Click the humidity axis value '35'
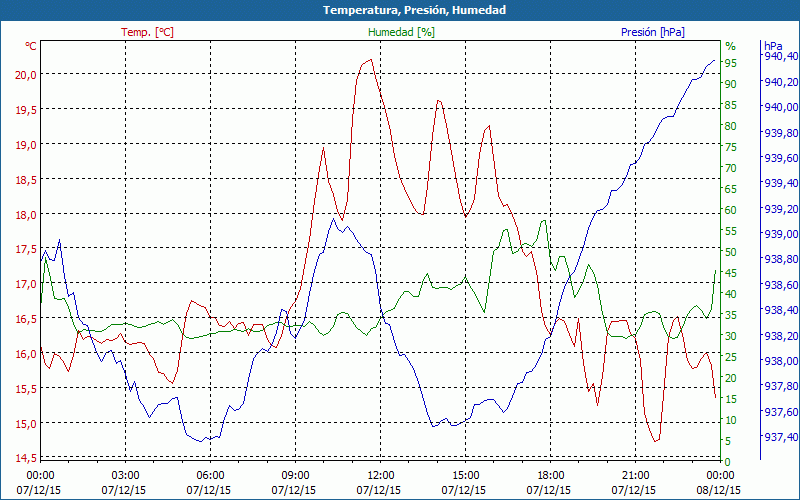This screenshot has height=500, width=800. [x=731, y=315]
